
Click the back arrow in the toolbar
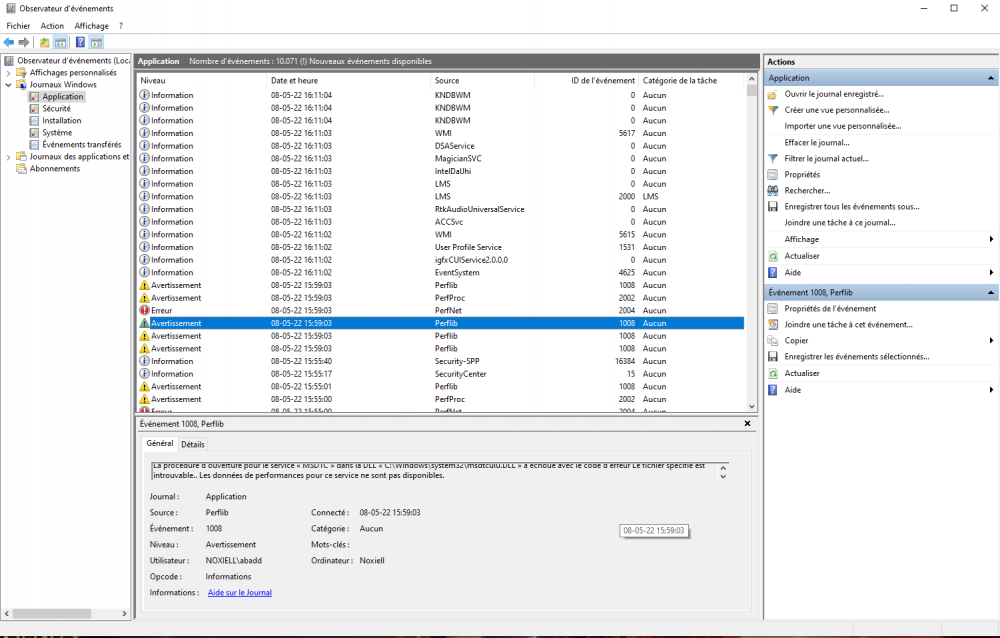click(9, 42)
